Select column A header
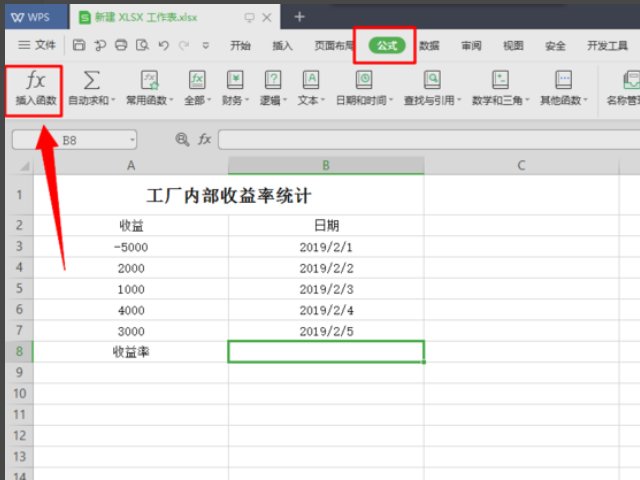The width and height of the screenshot is (640, 480). 131,165
